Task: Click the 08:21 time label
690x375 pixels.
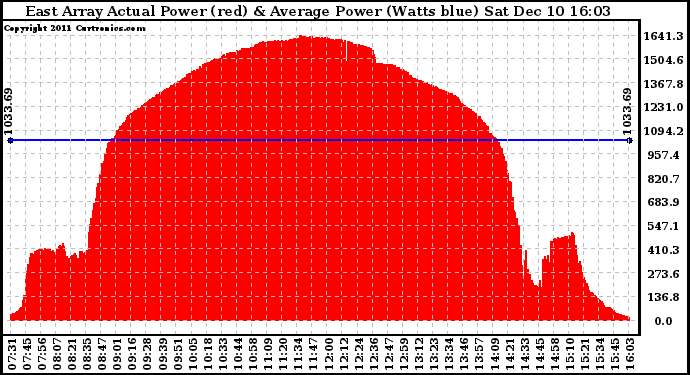Action: coord(73,354)
